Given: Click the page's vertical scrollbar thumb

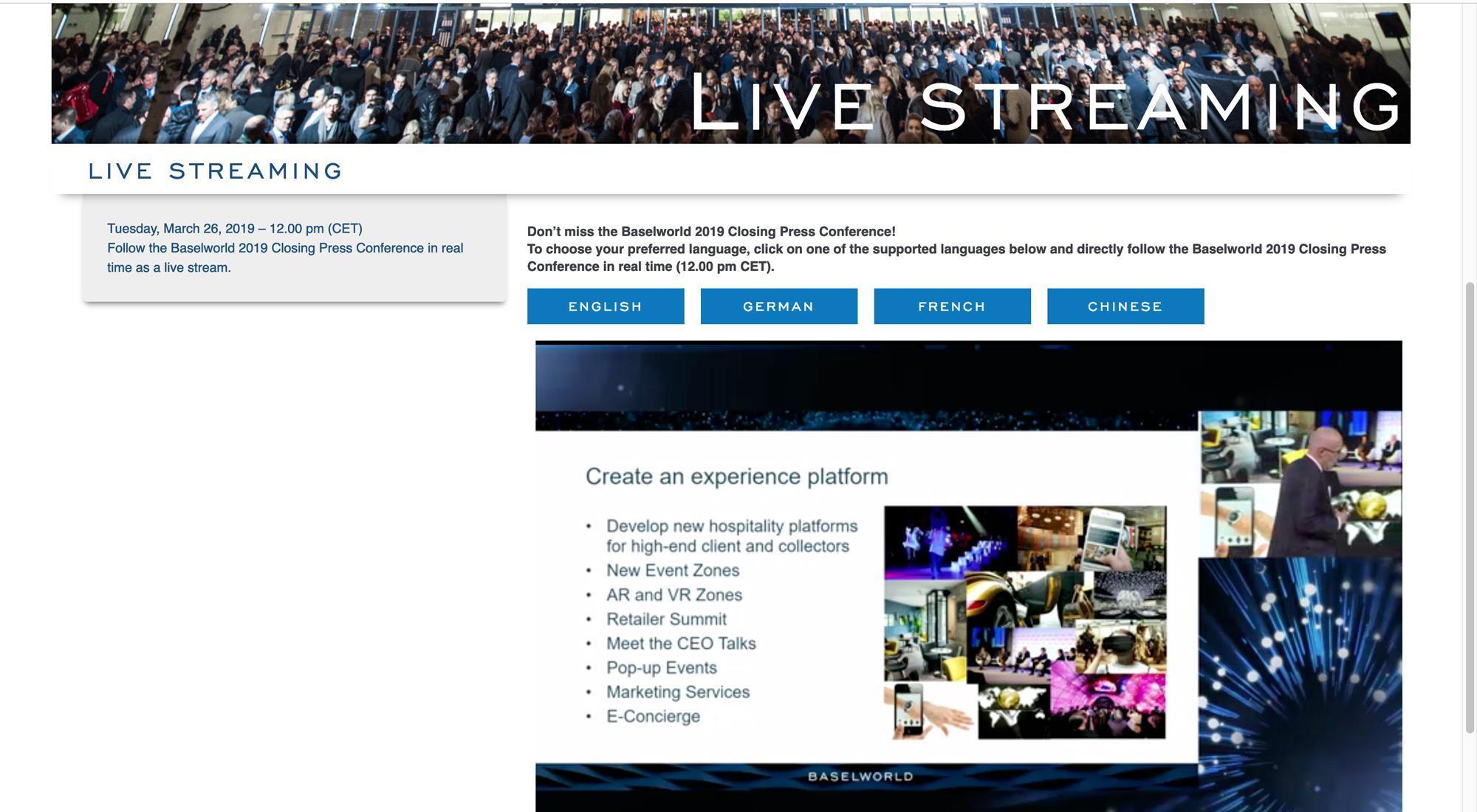Looking at the screenshot, I should click(1470, 507).
